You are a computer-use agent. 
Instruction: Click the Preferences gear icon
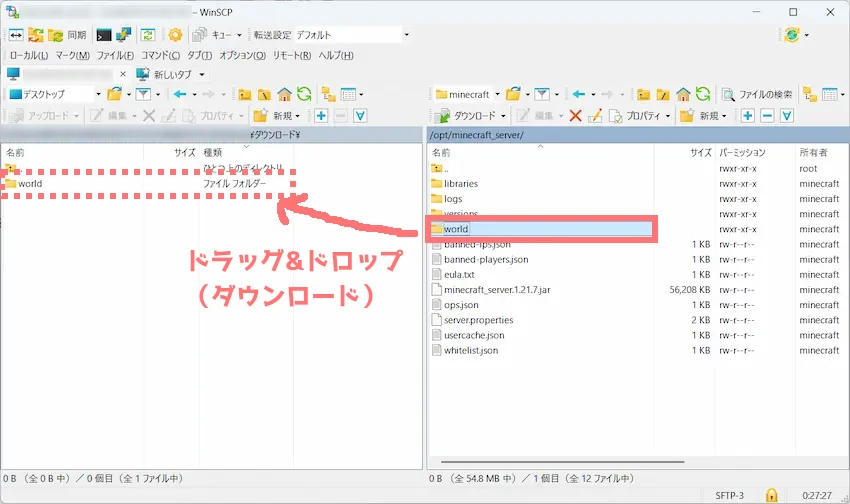click(x=175, y=35)
